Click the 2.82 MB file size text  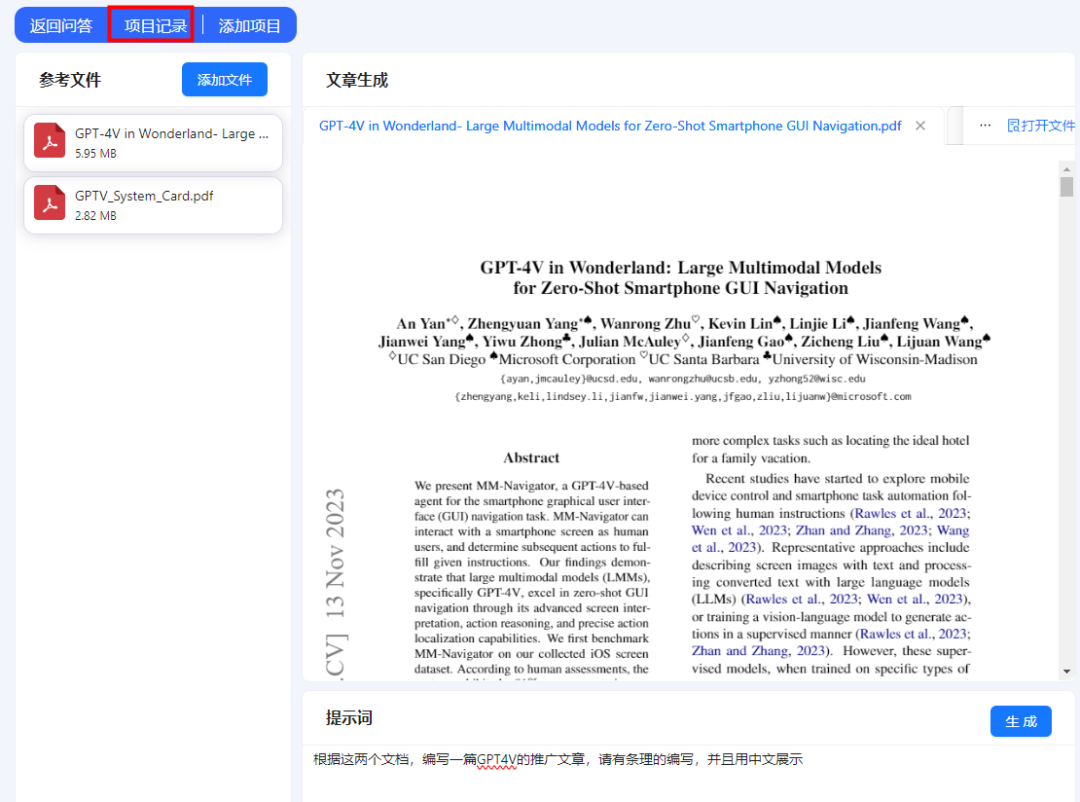(x=96, y=216)
